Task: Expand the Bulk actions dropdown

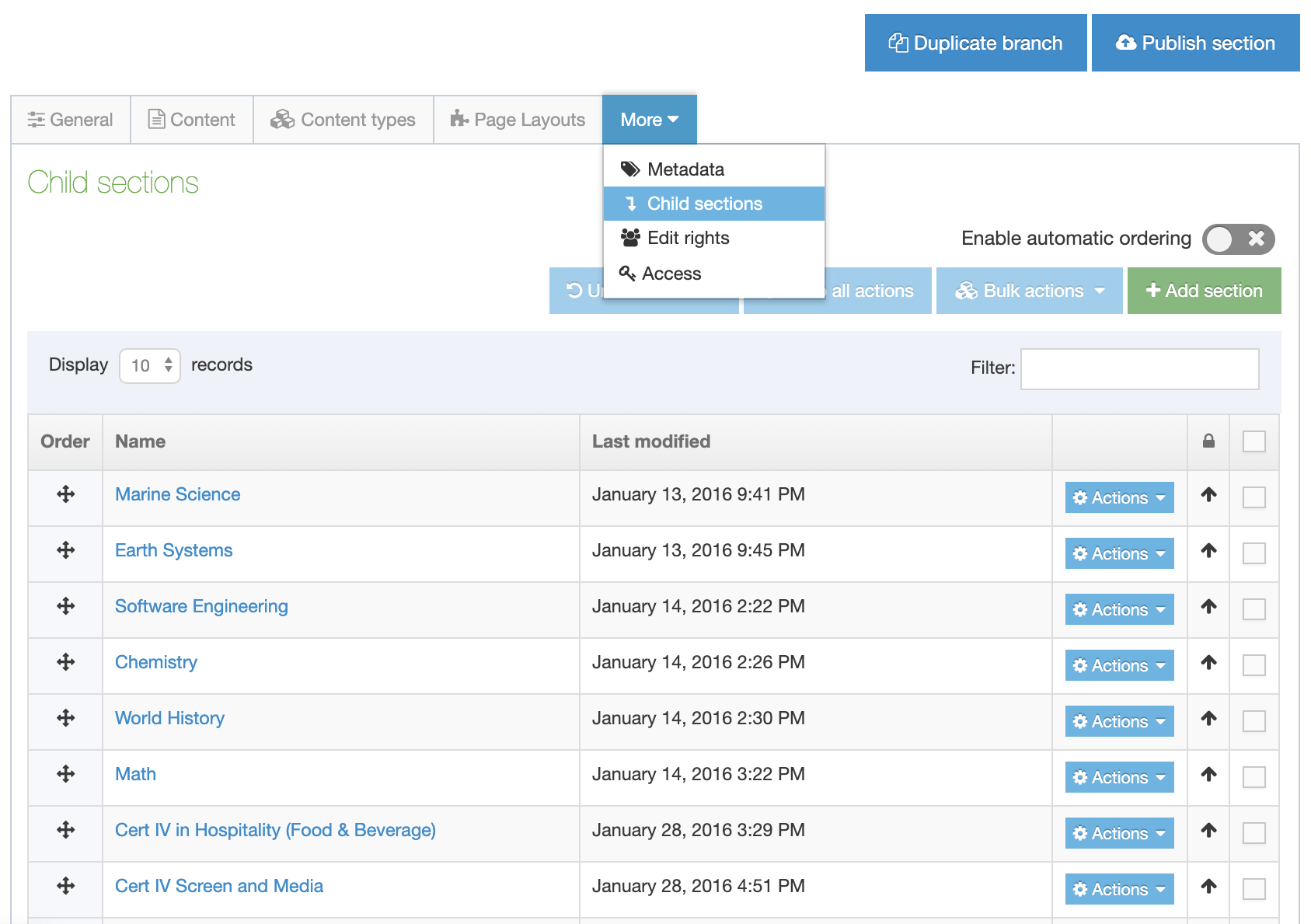Action: click(x=1029, y=291)
